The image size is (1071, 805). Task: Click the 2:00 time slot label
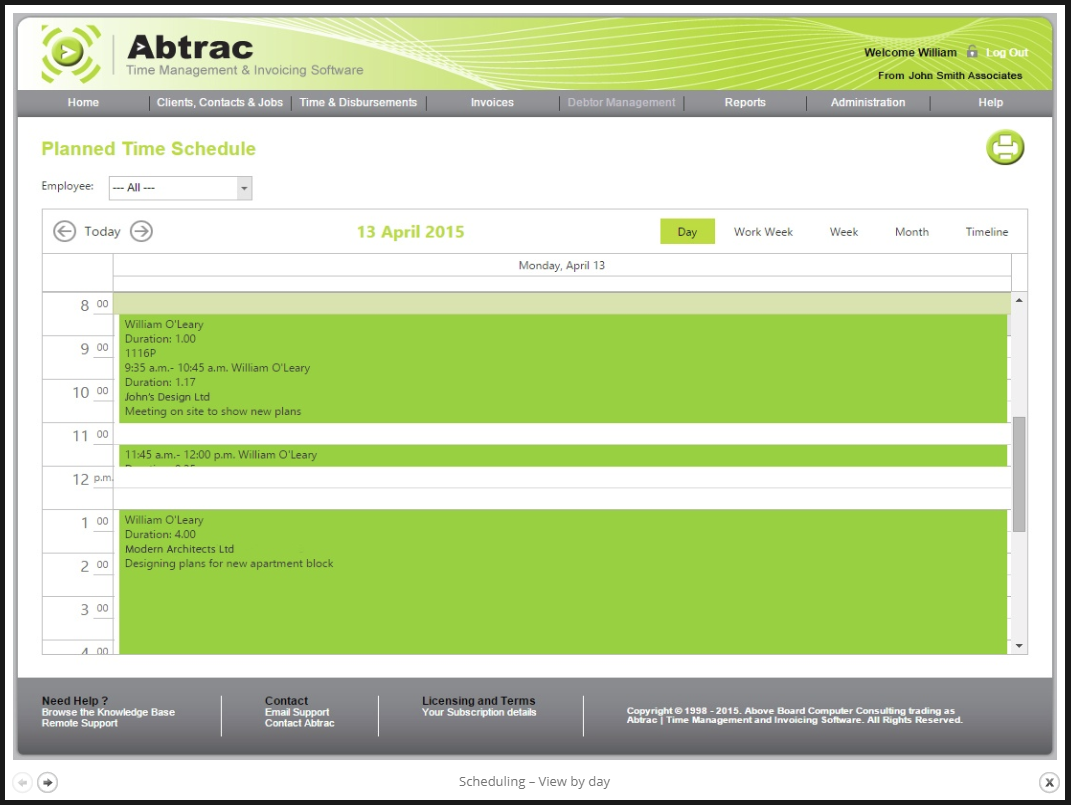click(x=94, y=566)
